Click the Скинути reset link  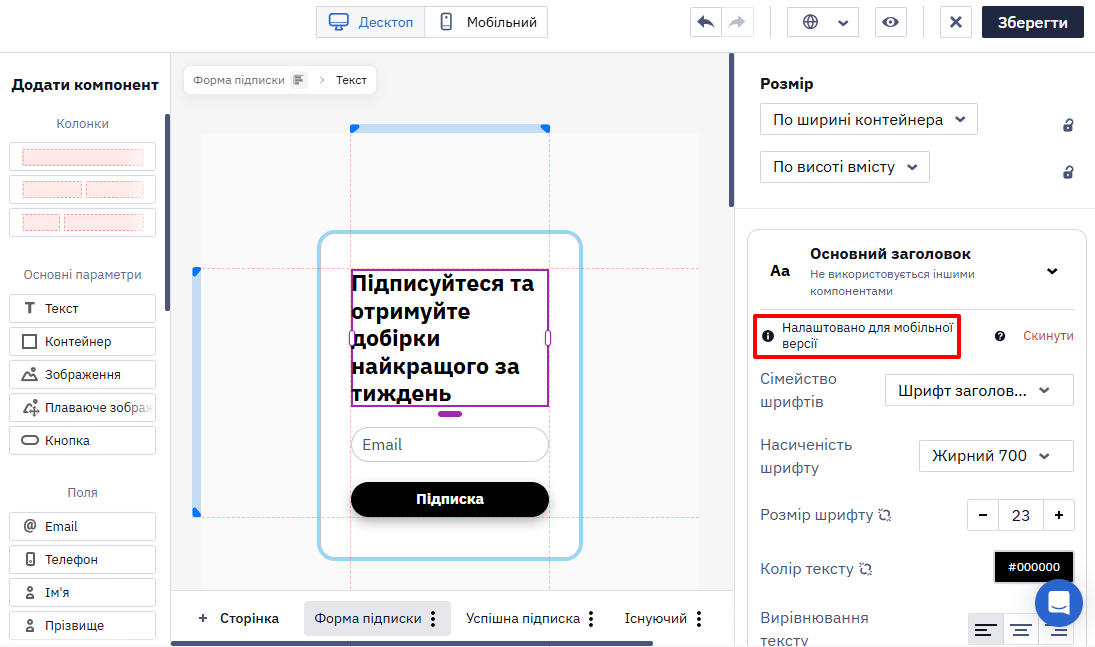pyautogui.click(x=1048, y=336)
